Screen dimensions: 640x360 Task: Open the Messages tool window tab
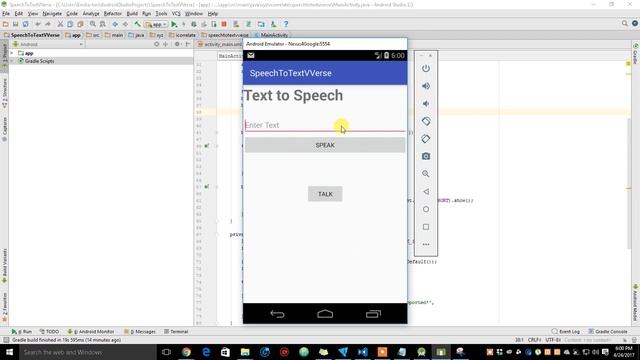coord(140,331)
